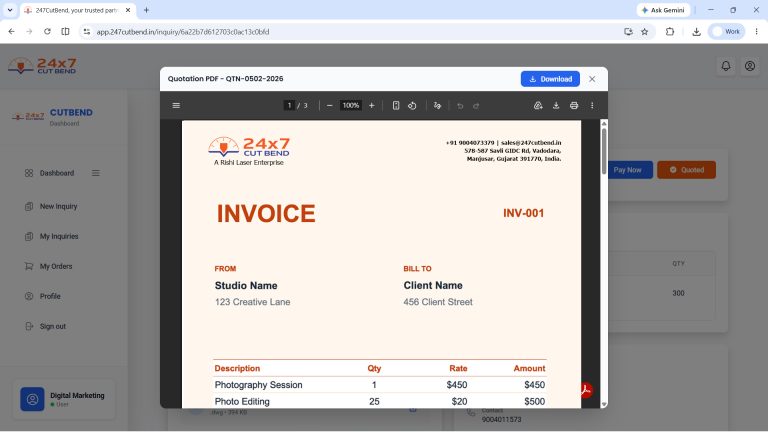Click the Adobe Acrobat floating icon
This screenshot has width=768, height=432.
(586, 390)
